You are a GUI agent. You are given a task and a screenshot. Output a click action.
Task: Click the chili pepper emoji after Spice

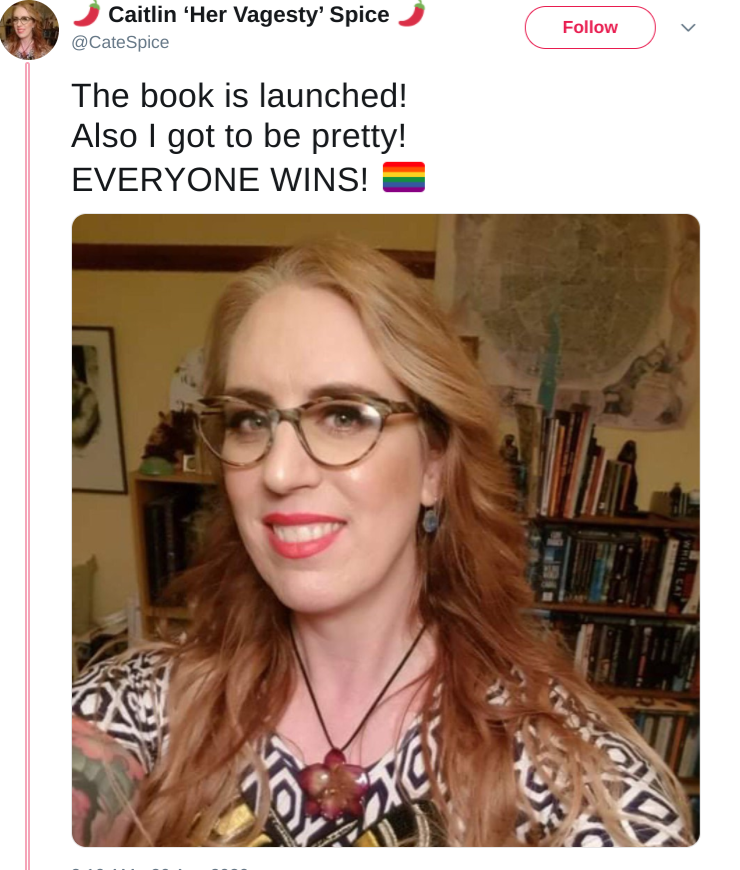(412, 13)
